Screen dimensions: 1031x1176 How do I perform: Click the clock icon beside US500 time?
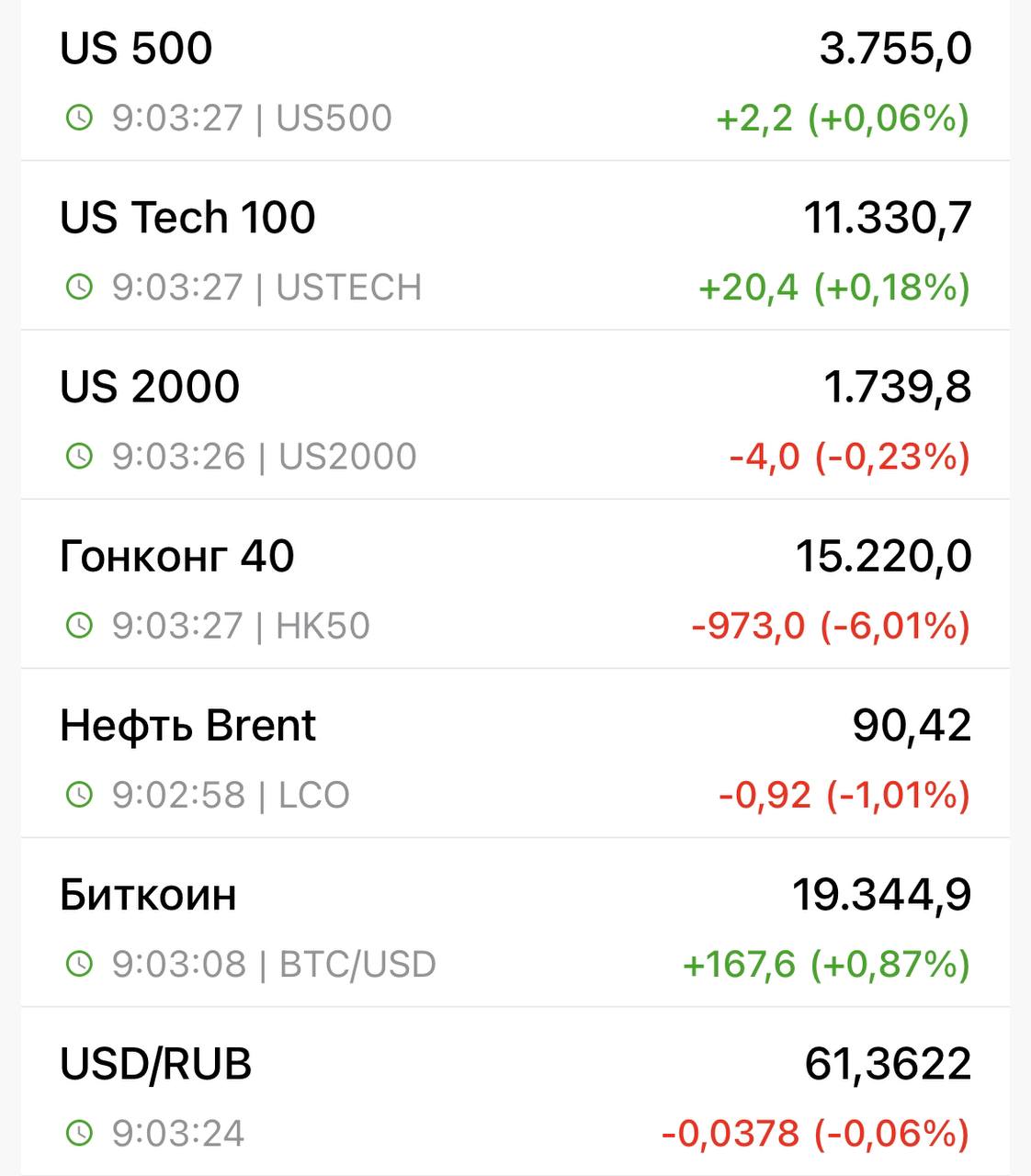point(80,118)
